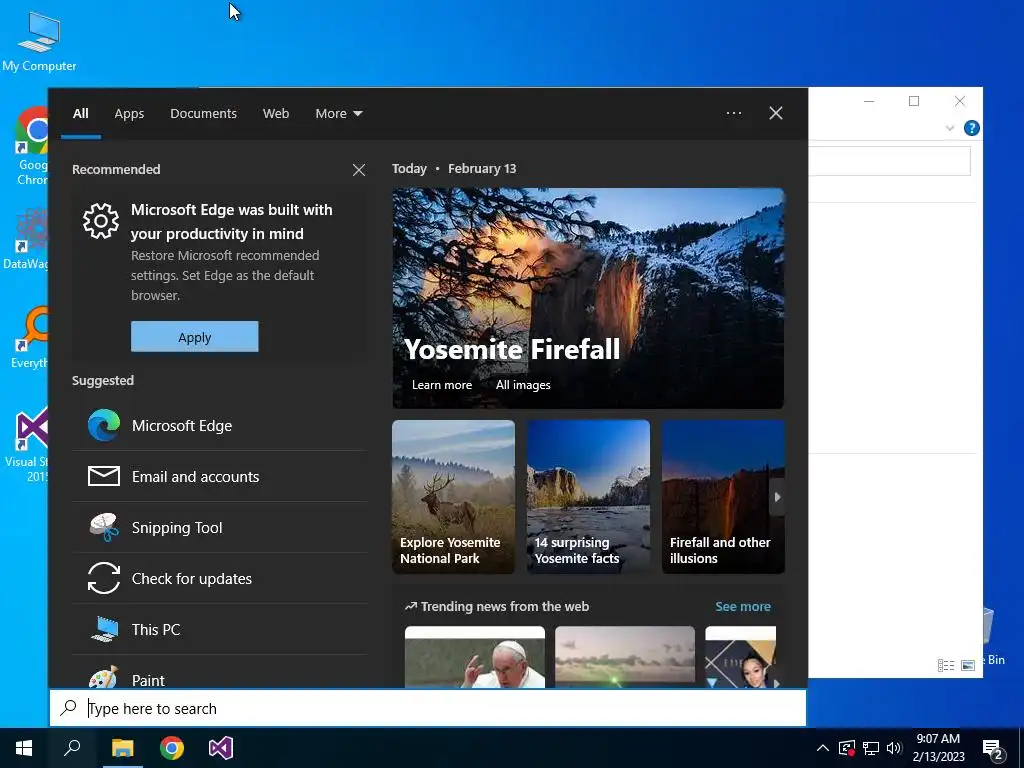
Task: Open All images for Yosemite Firefall
Action: [x=523, y=385]
